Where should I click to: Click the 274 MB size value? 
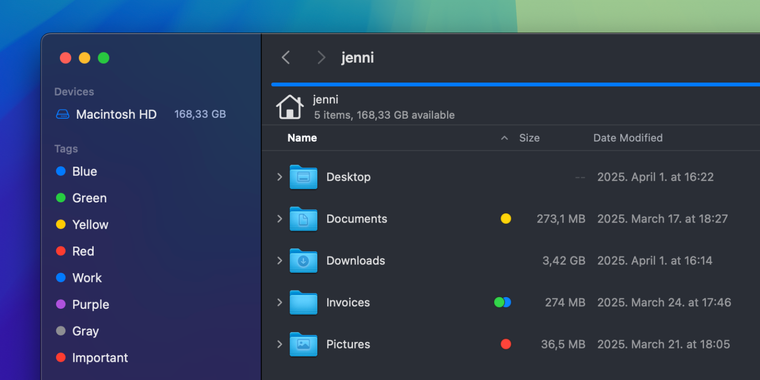(x=565, y=302)
